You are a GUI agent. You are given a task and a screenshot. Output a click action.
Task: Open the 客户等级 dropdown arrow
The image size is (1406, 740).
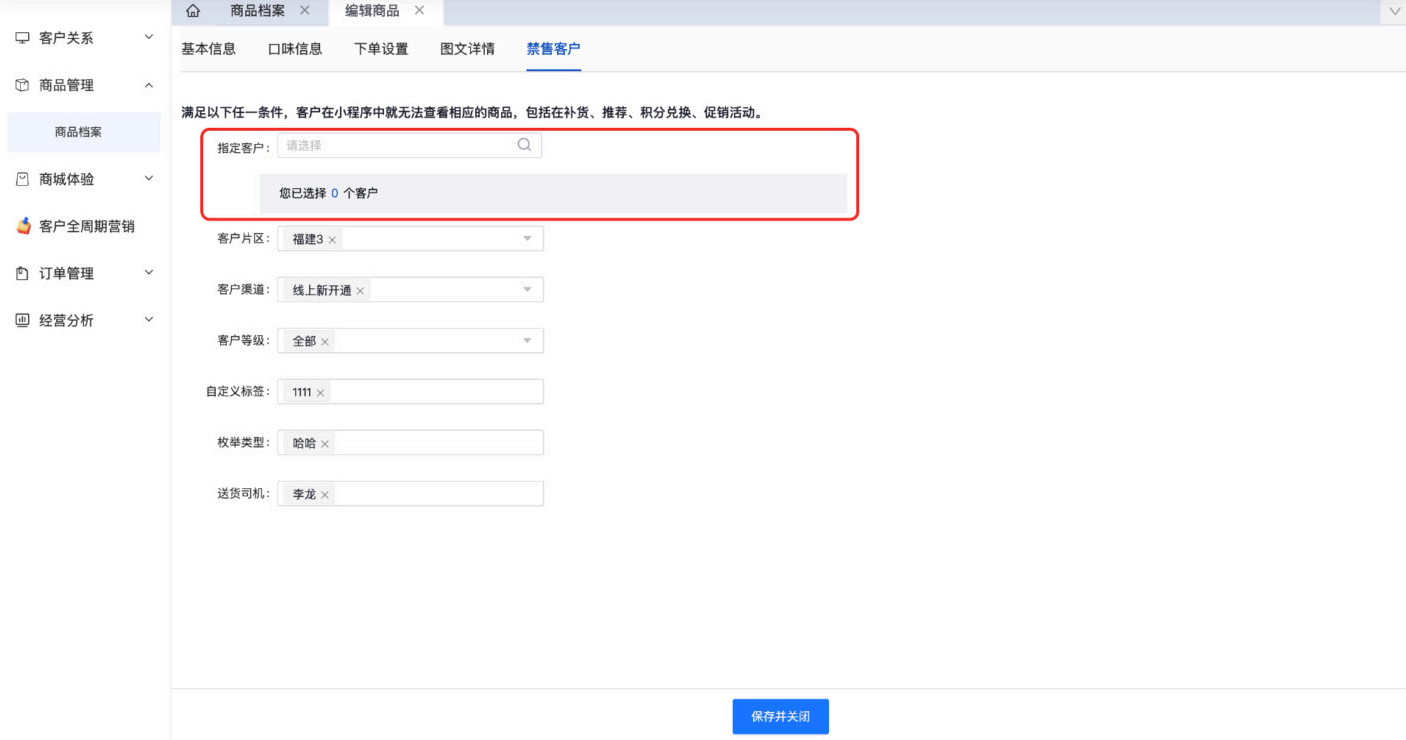click(527, 341)
